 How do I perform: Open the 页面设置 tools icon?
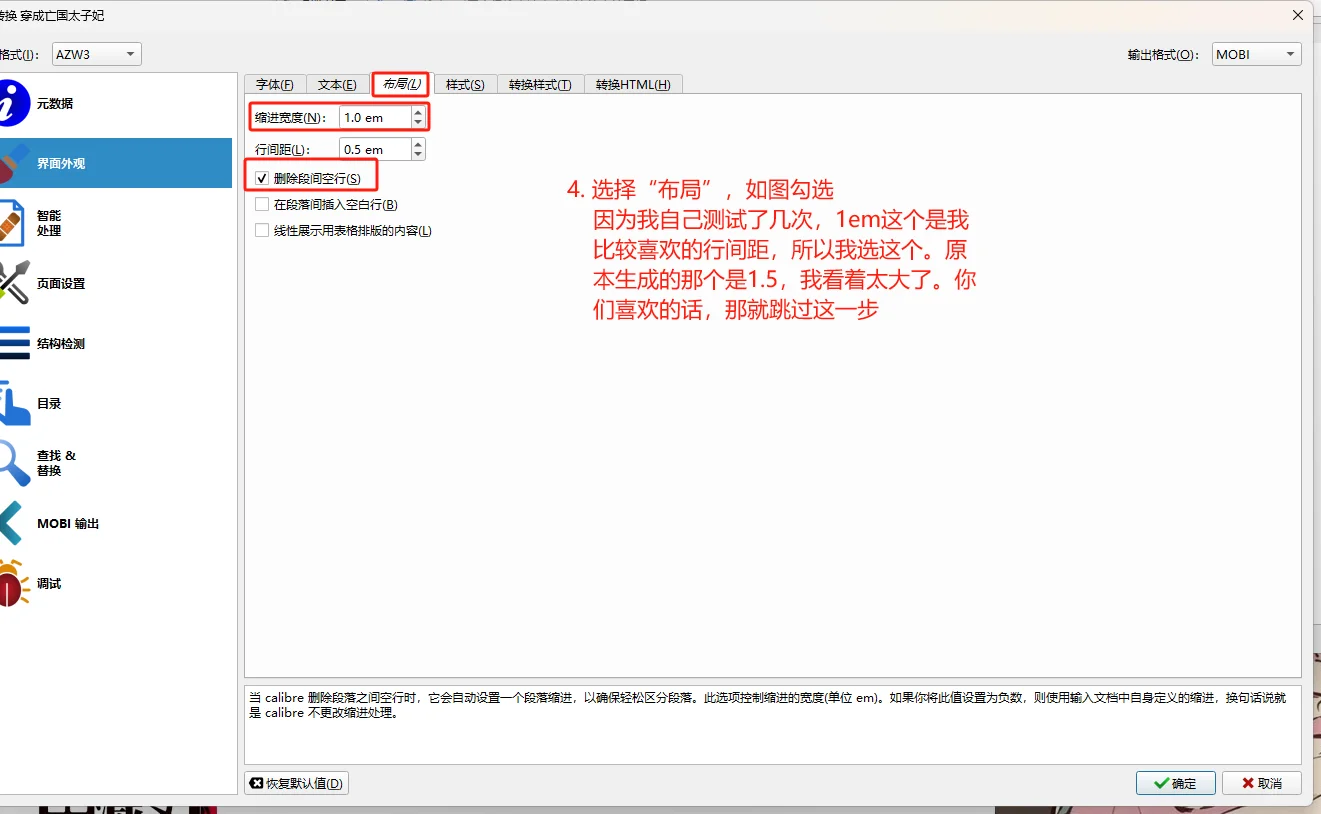point(13,283)
